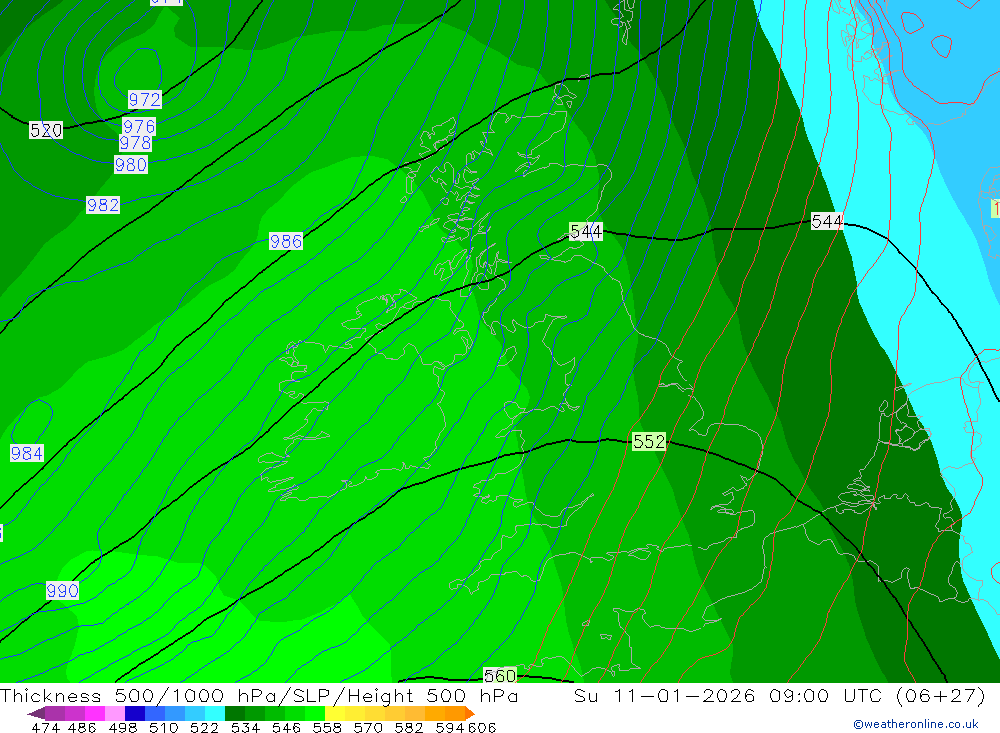1000x733 pixels.
Task: Click the 984 isobar label
Action: coord(27,453)
